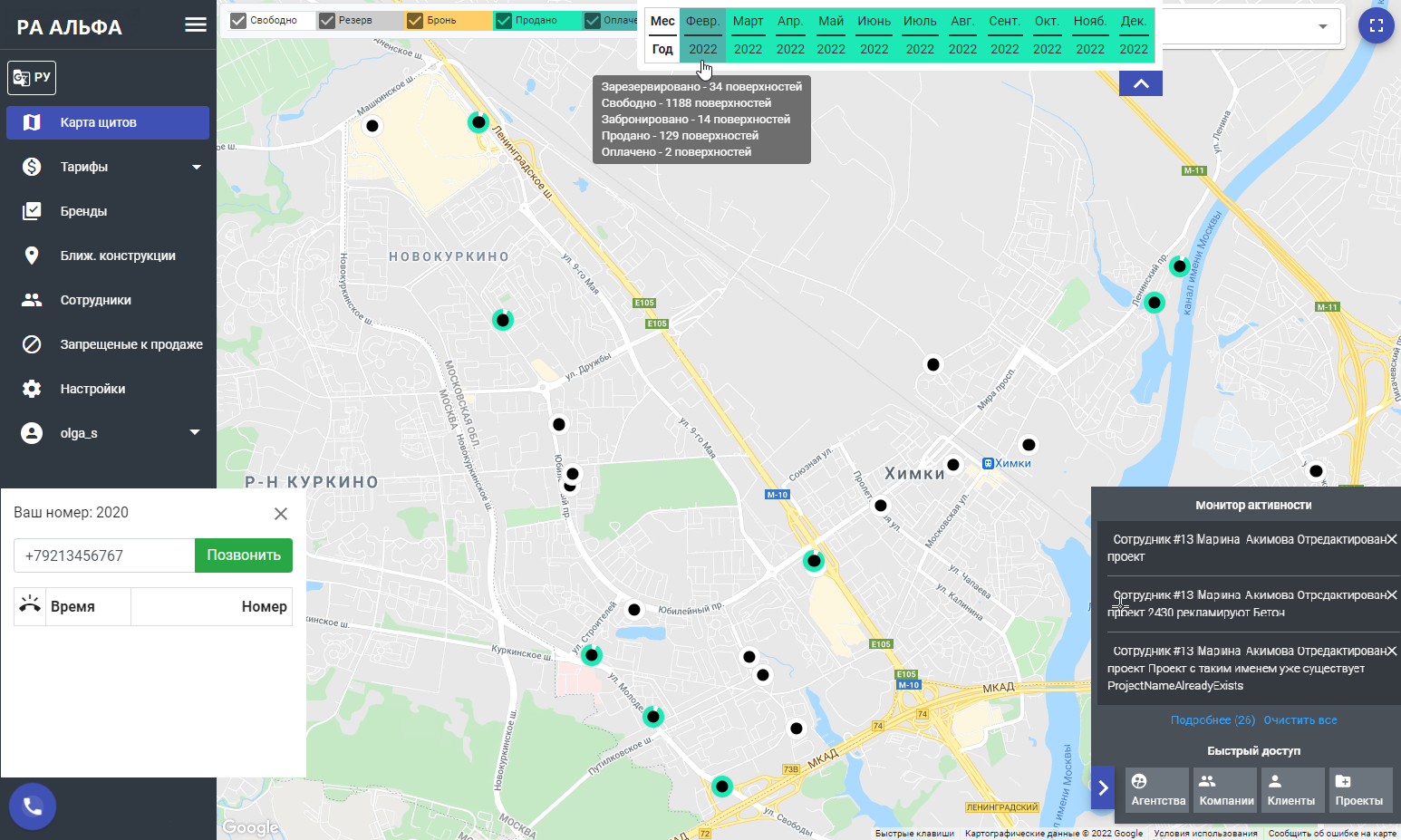Open Быстрые клавиши map link
The height and width of the screenshot is (840, 1401).
click(x=914, y=833)
